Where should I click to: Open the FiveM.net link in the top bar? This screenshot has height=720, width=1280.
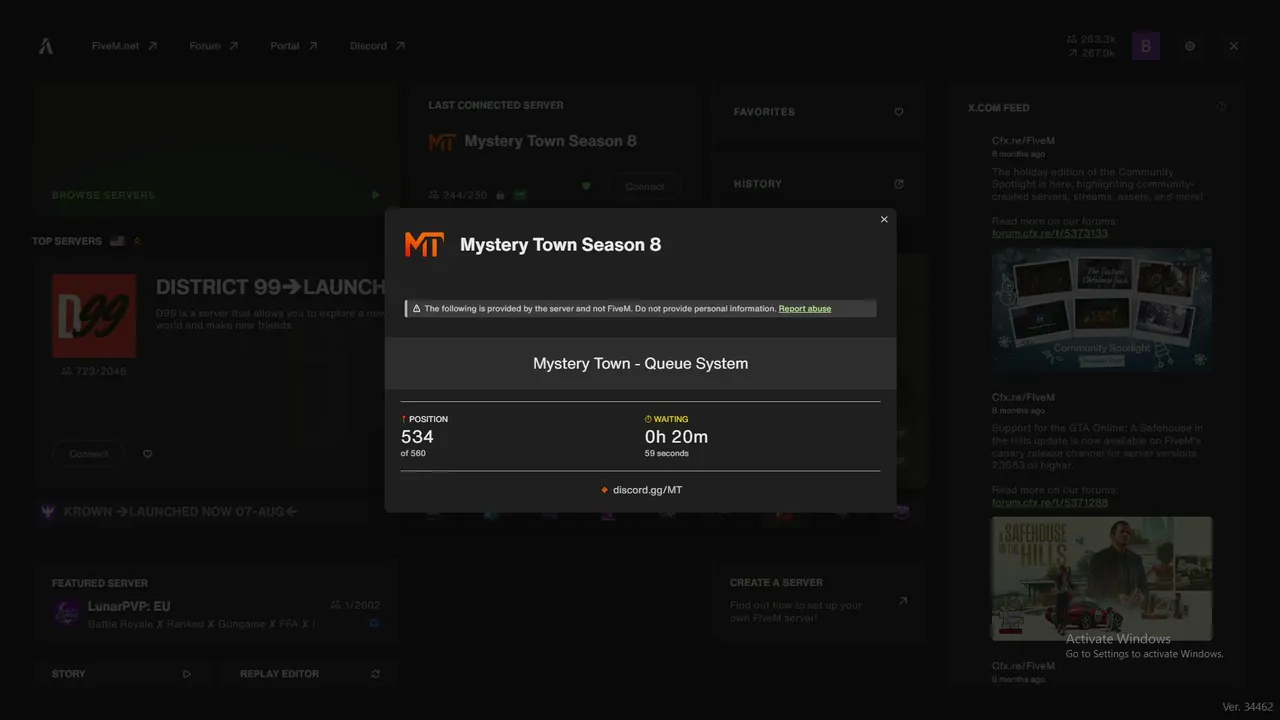pos(124,46)
